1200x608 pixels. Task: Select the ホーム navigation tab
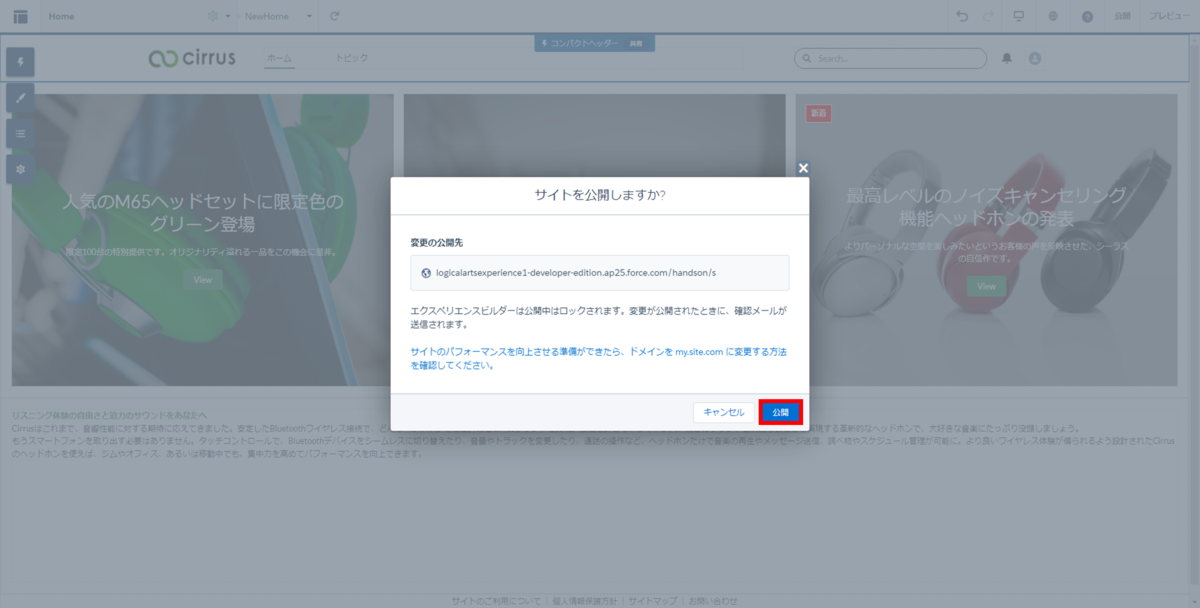(x=280, y=58)
